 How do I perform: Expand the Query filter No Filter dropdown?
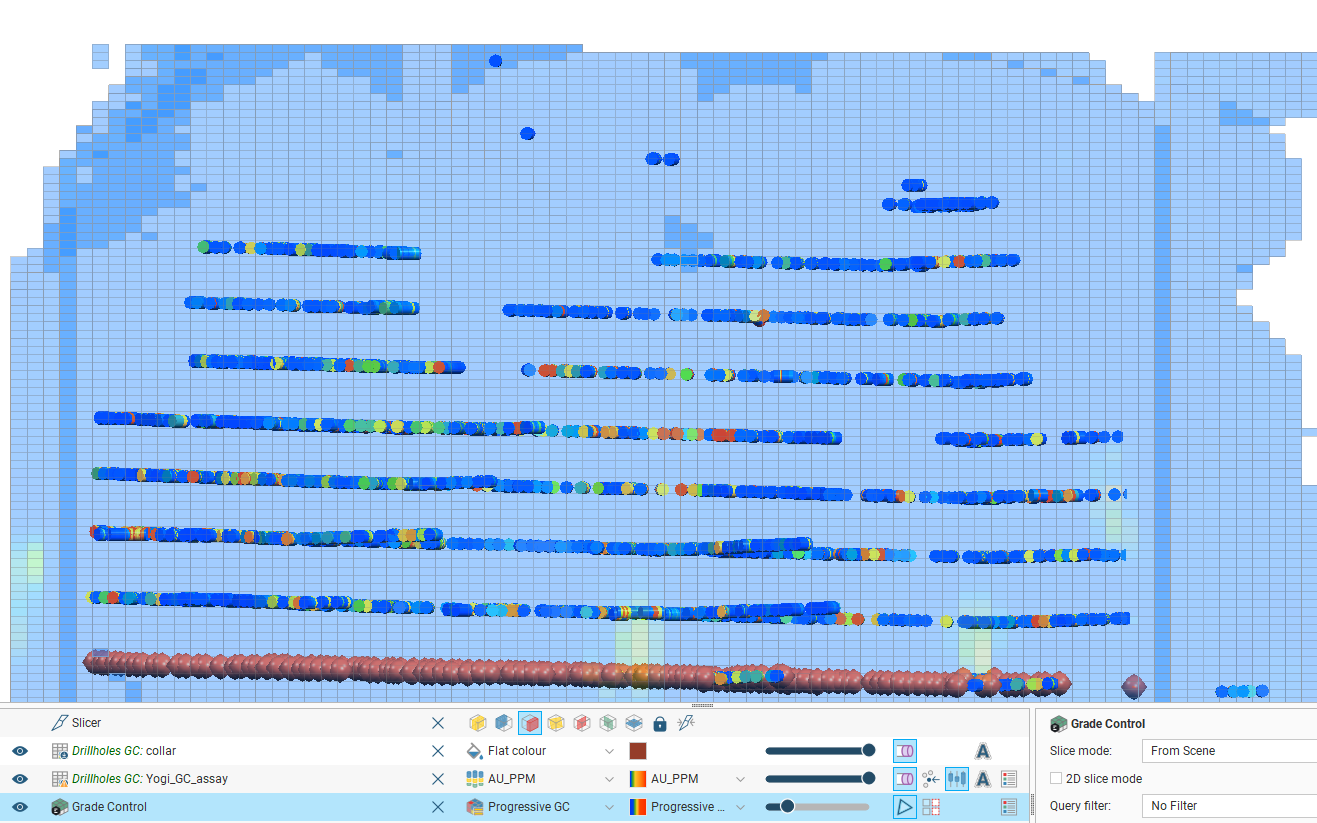[x=1230, y=806]
